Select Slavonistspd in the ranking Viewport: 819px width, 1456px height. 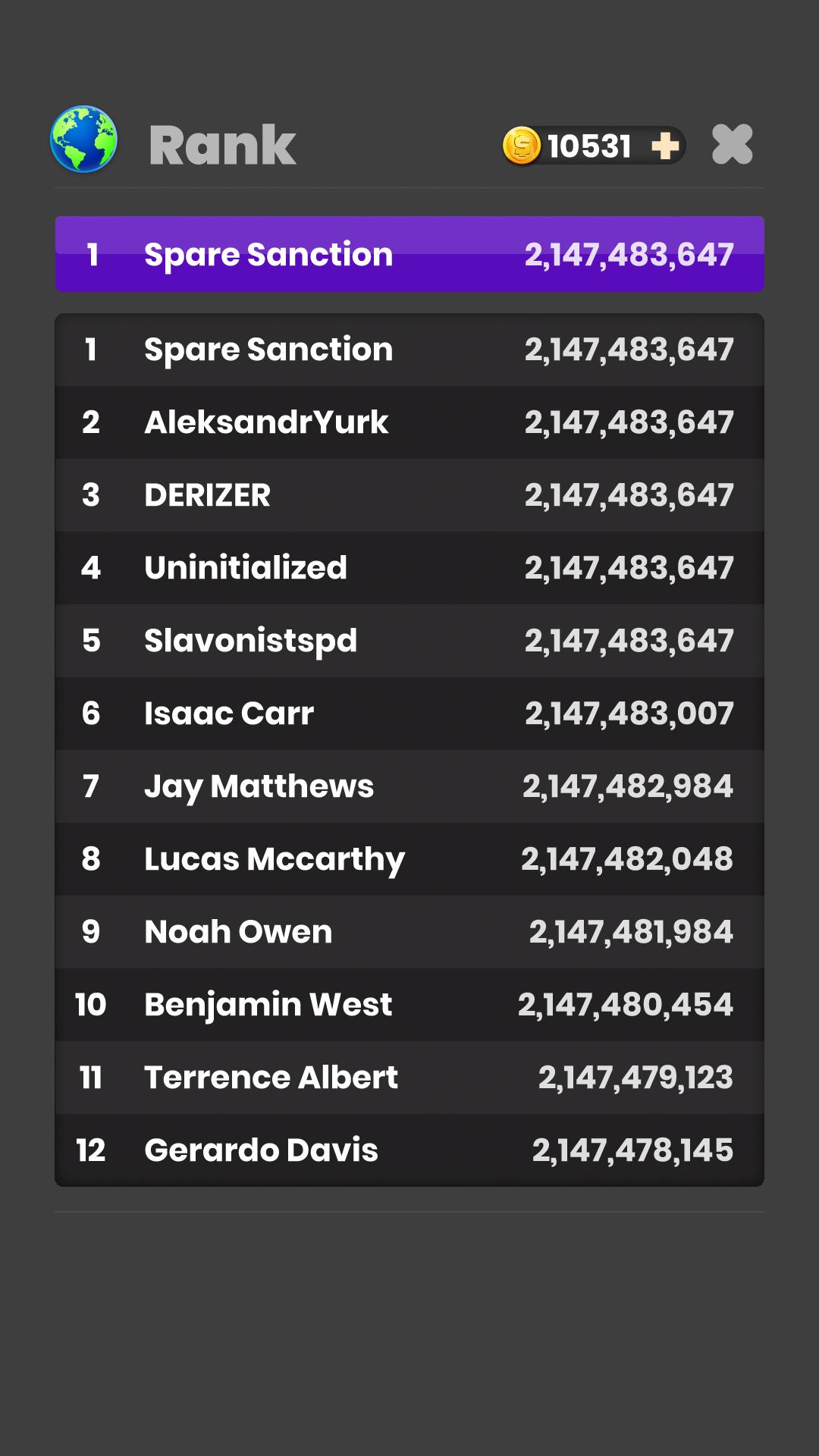click(x=409, y=641)
